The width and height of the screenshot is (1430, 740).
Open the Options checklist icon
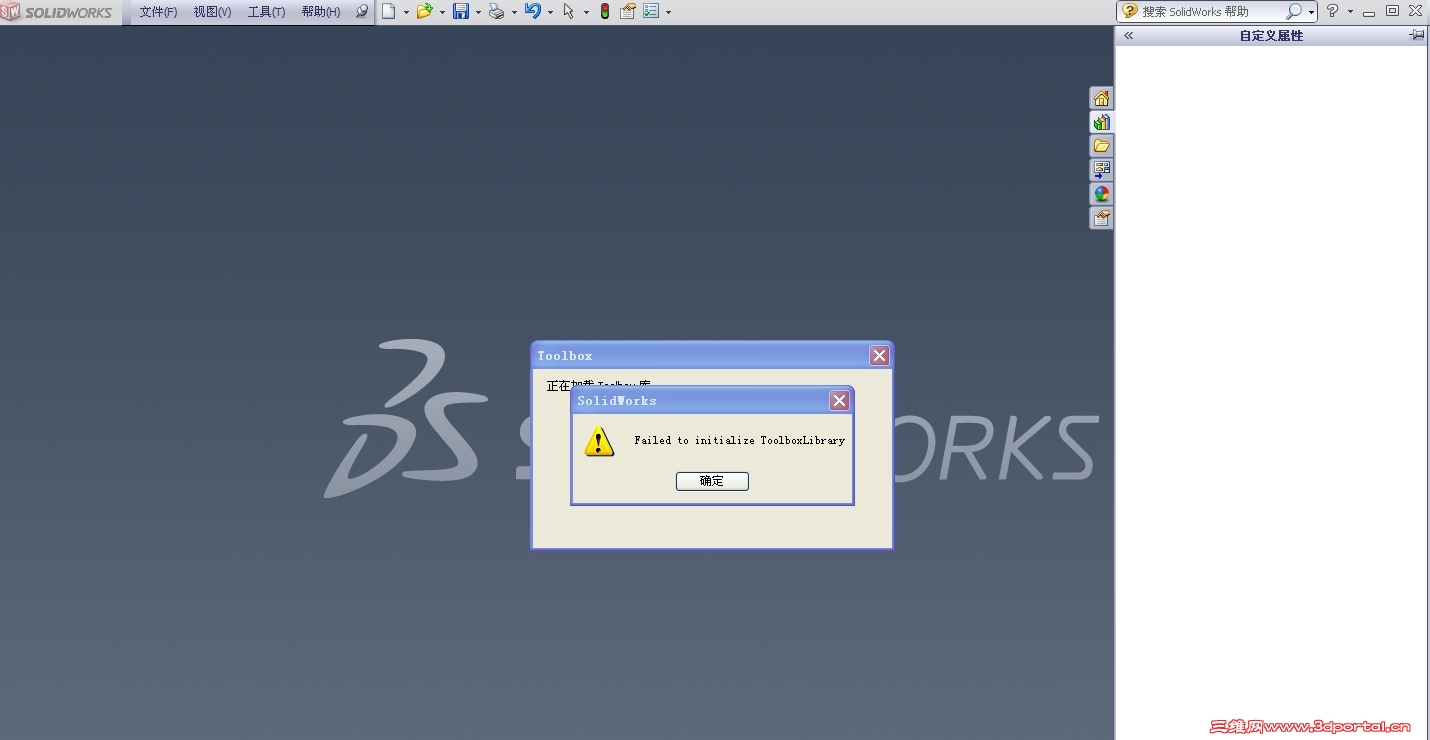(x=651, y=12)
